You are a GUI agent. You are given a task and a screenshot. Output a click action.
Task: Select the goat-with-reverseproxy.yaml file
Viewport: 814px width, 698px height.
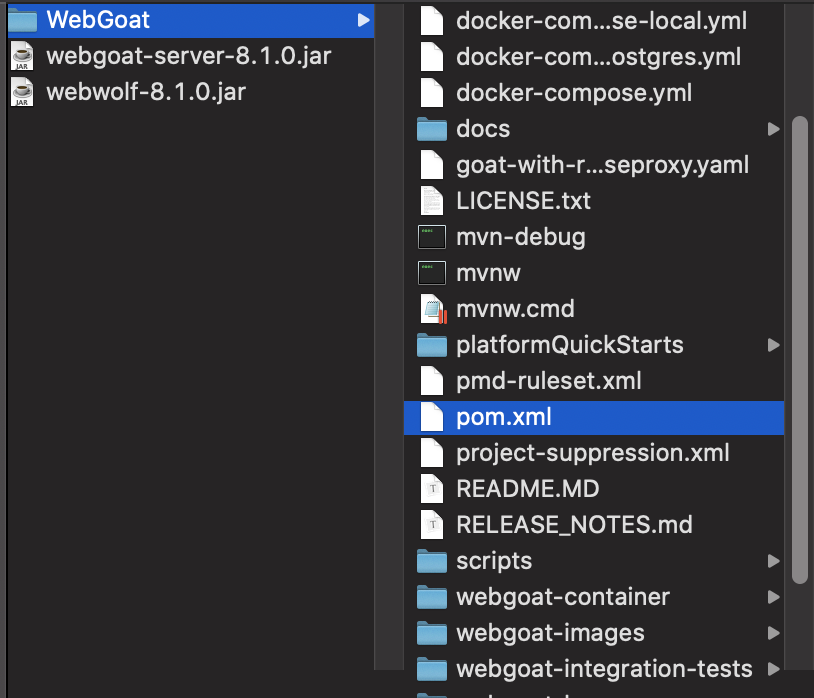tap(602, 165)
